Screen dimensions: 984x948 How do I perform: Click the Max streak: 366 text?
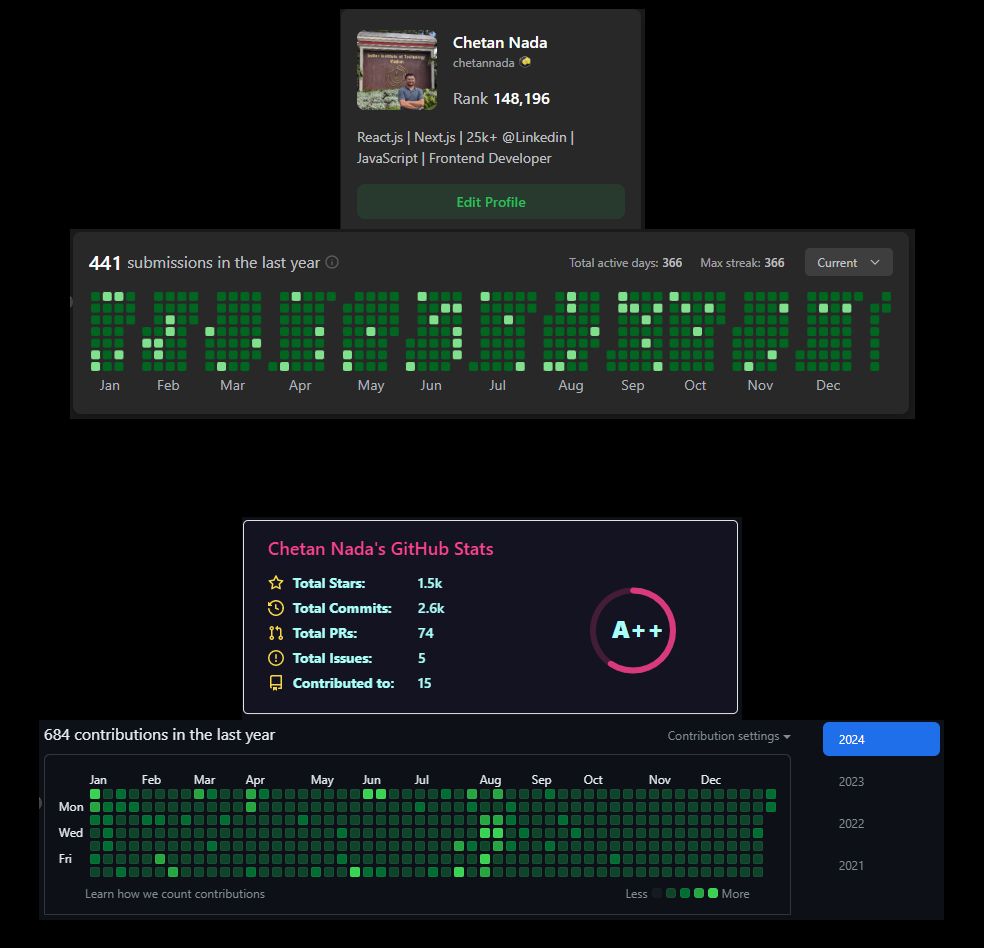pyautogui.click(x=742, y=263)
